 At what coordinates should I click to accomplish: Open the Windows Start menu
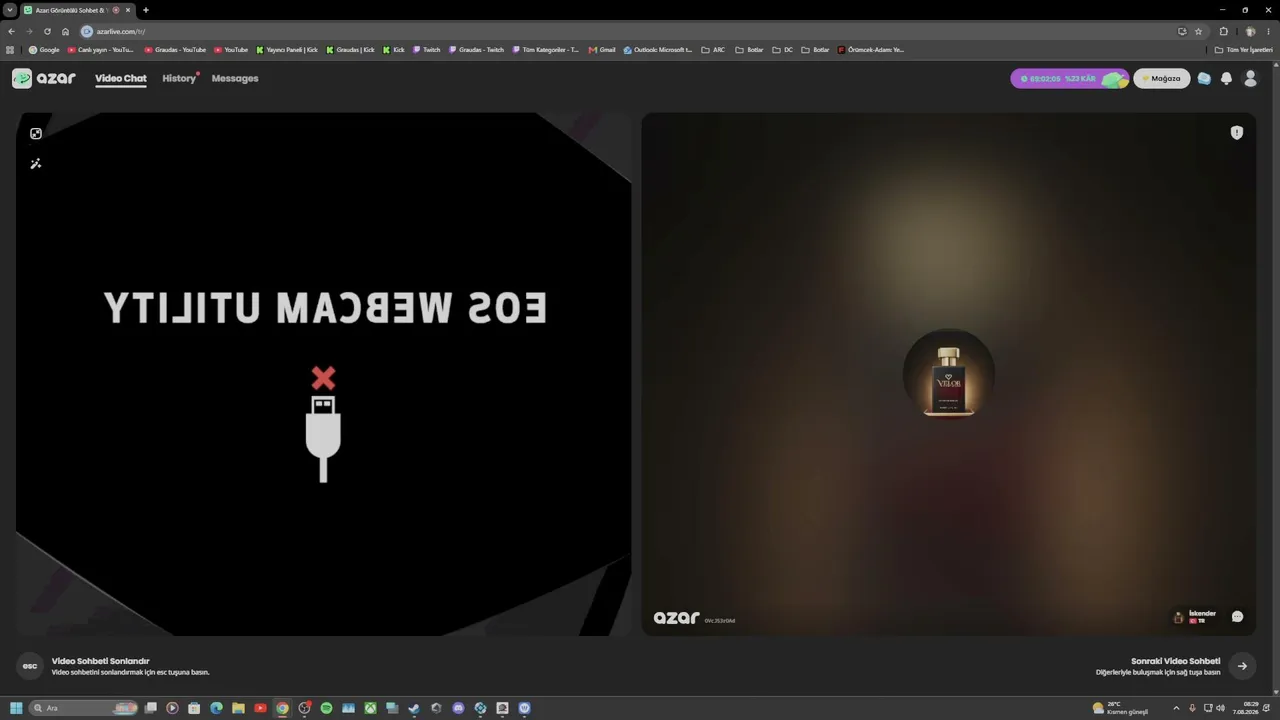pos(16,708)
